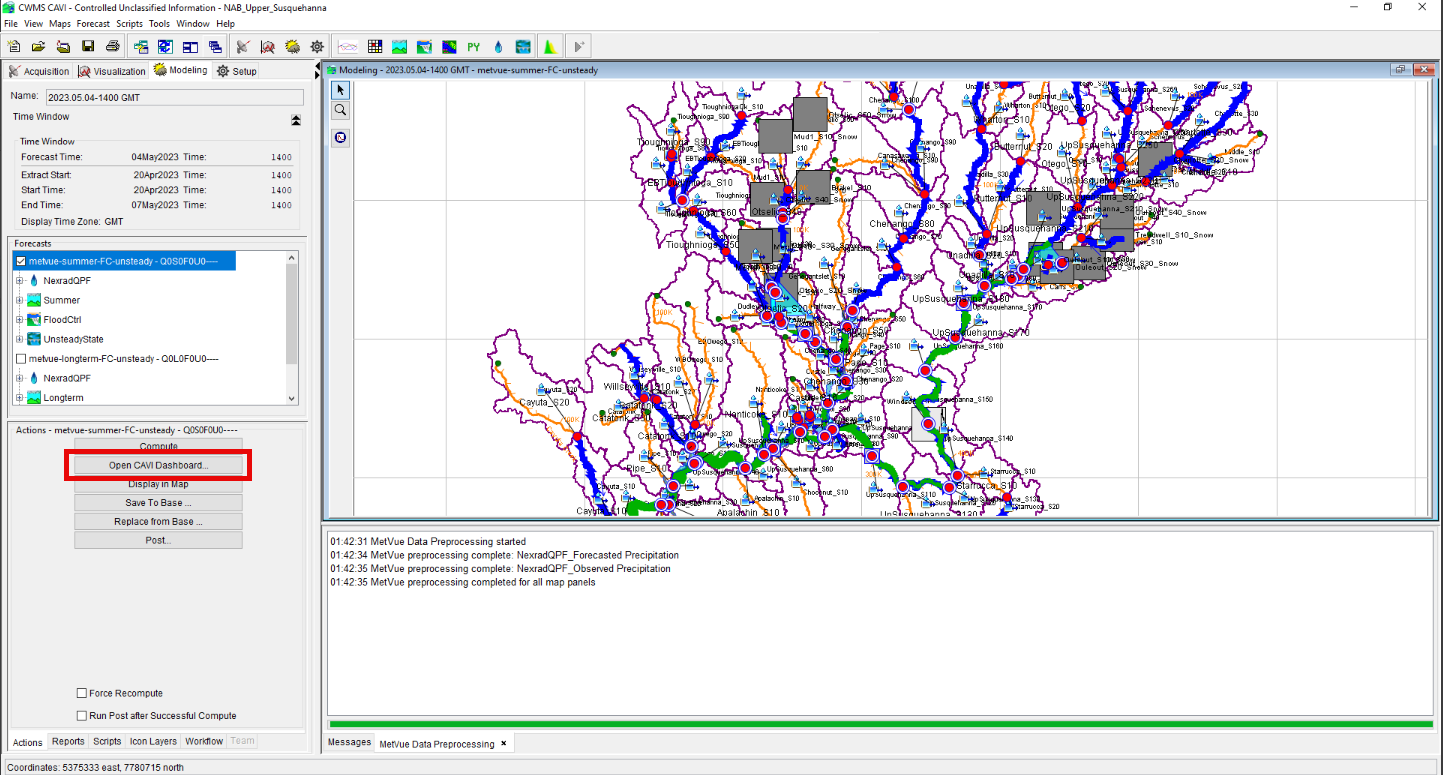Screen dimensions: 1443x775
Task: Click the gear icon in top toolbar
Action: tap(317, 46)
